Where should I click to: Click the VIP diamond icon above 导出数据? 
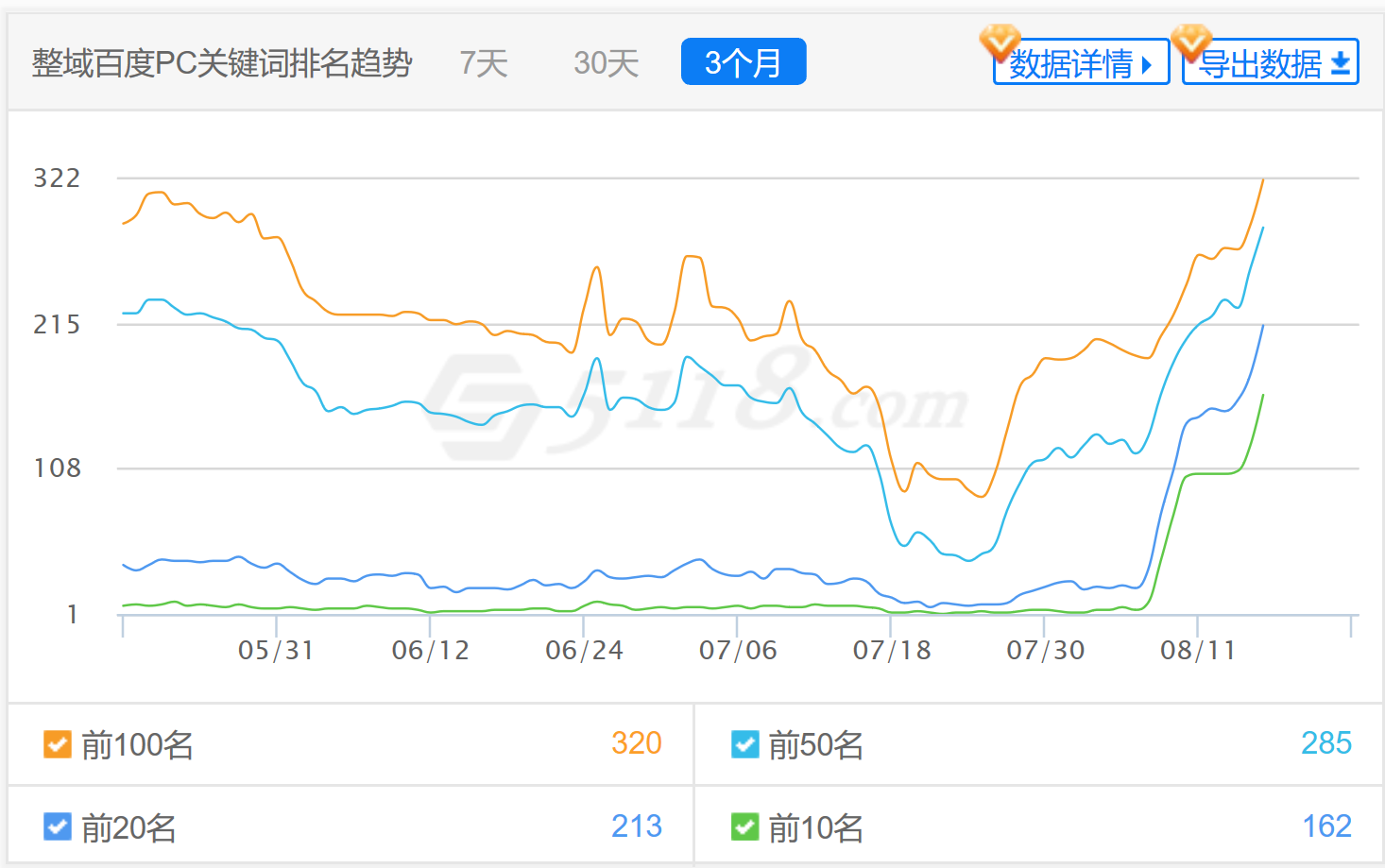tap(1192, 42)
